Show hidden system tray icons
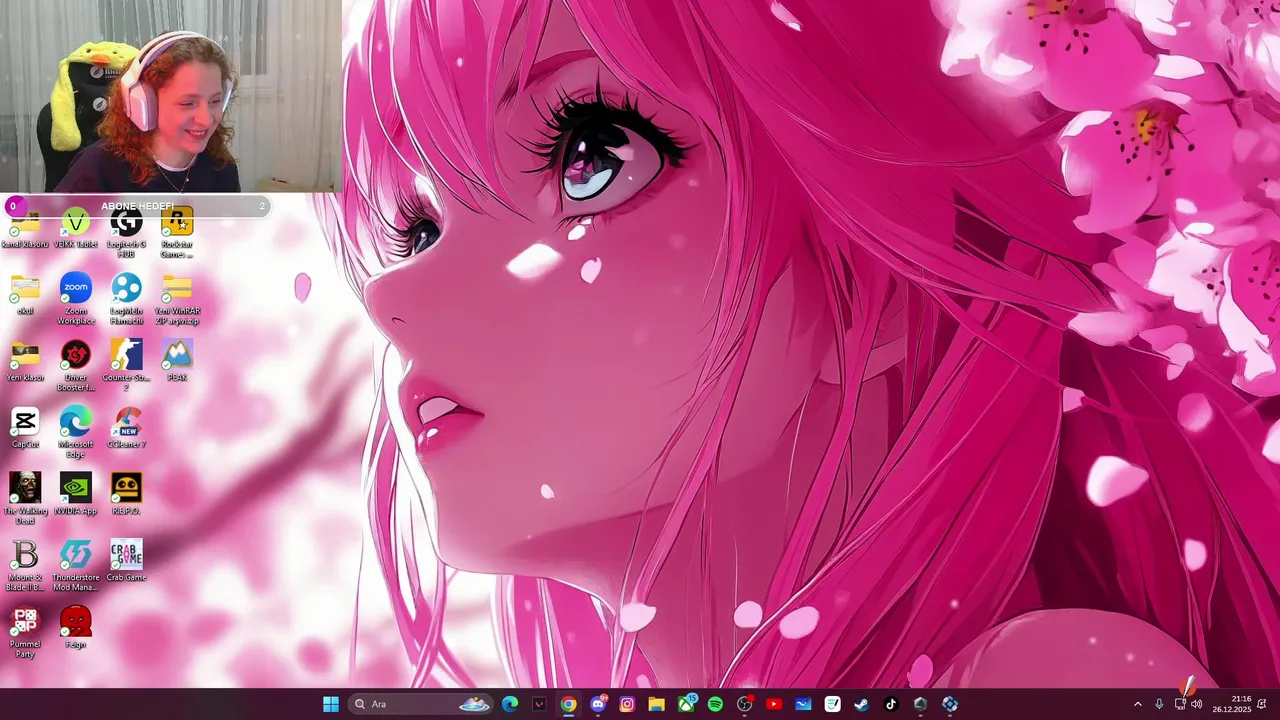This screenshot has height=720, width=1280. tap(1137, 704)
